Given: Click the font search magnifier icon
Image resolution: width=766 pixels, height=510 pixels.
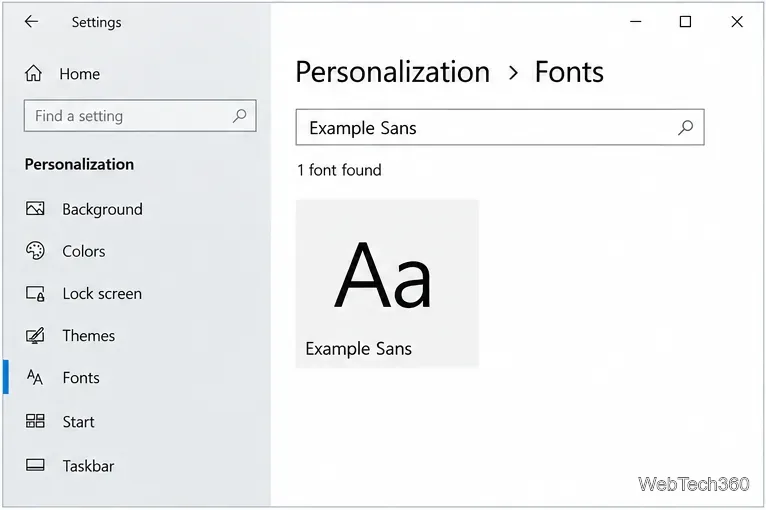Looking at the screenshot, I should coord(686,128).
